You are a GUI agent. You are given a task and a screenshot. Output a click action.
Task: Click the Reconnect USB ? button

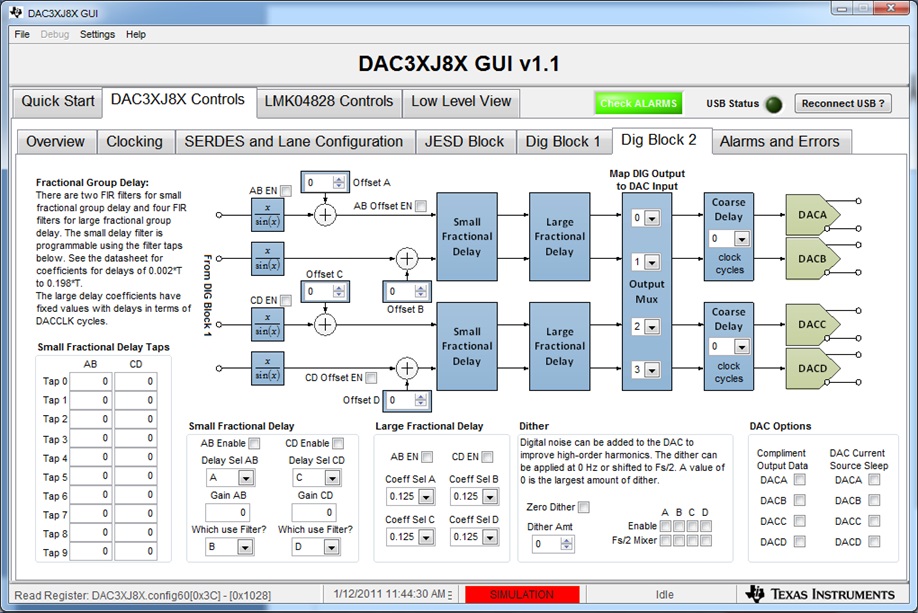coord(843,104)
